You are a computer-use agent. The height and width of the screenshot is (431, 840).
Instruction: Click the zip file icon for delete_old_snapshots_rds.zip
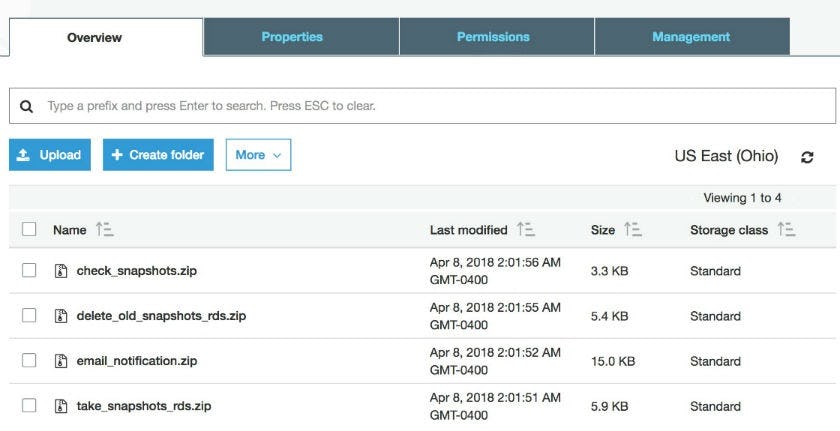click(60, 316)
